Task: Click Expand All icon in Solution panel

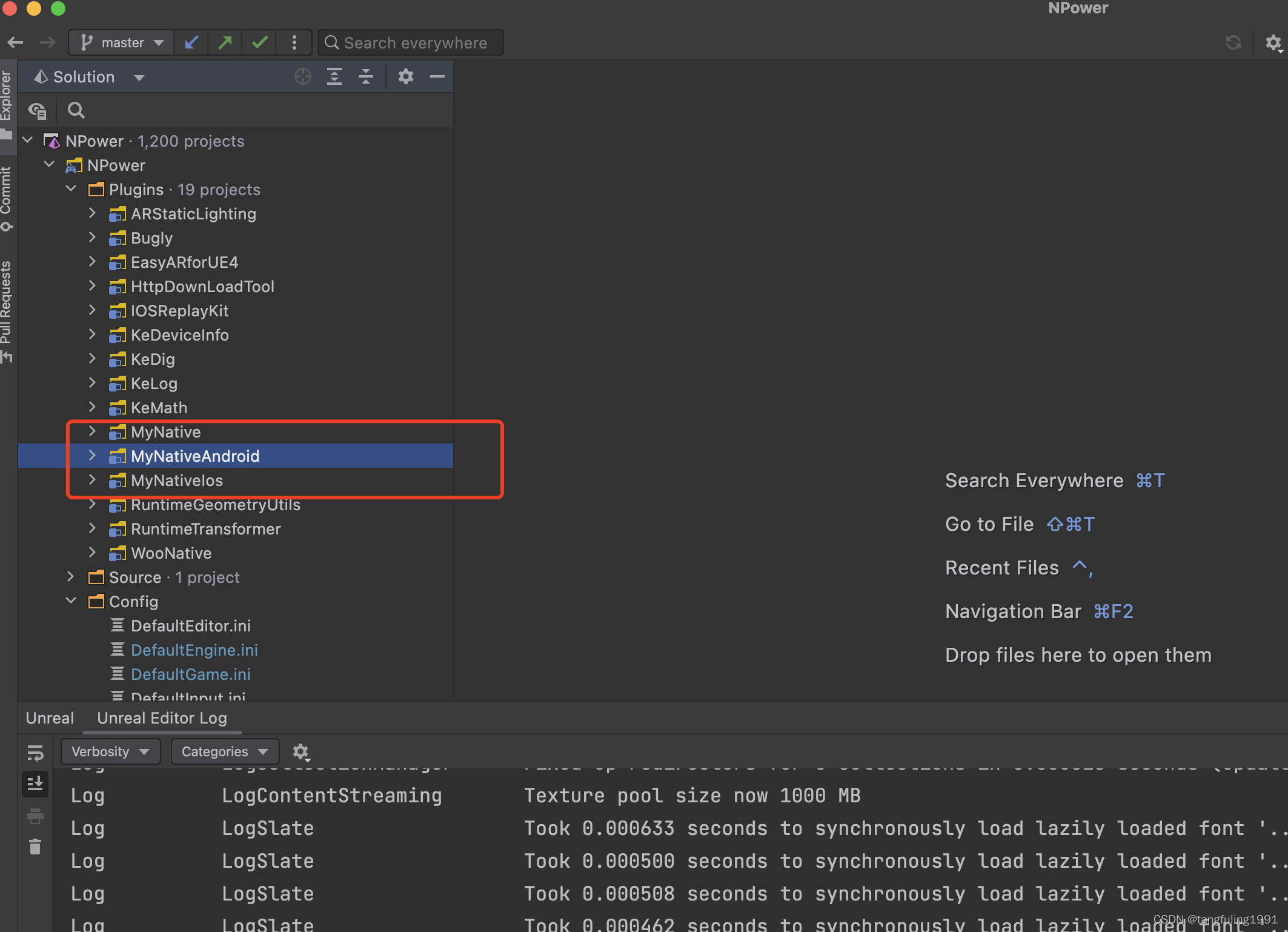Action: (334, 76)
